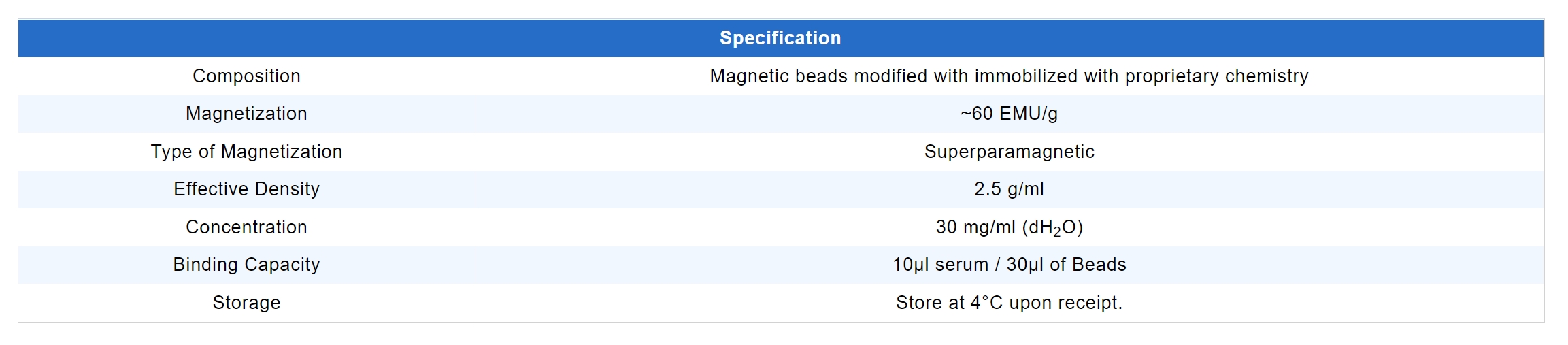Select the Composition label cell
The width and height of the screenshot is (1568, 345).
(246, 76)
